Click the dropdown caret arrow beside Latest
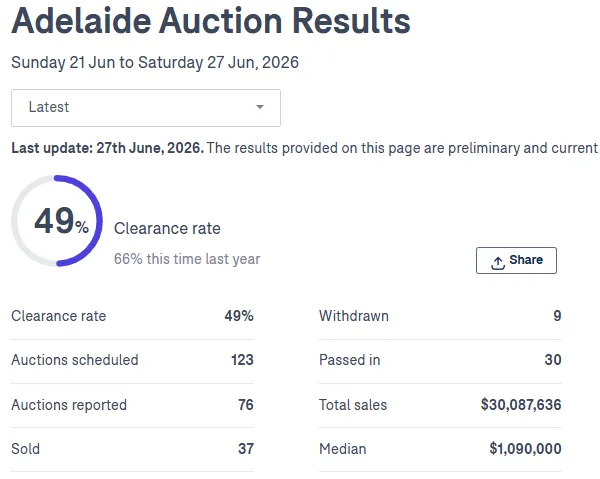Screen dimensions: 600x479 260,107
